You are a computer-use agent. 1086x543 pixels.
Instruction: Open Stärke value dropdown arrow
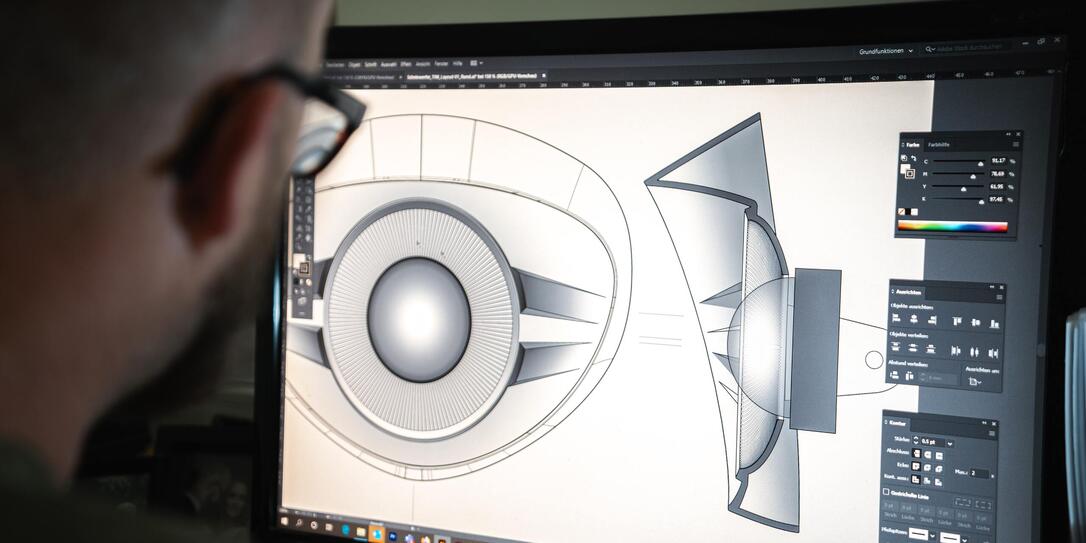pos(950,444)
